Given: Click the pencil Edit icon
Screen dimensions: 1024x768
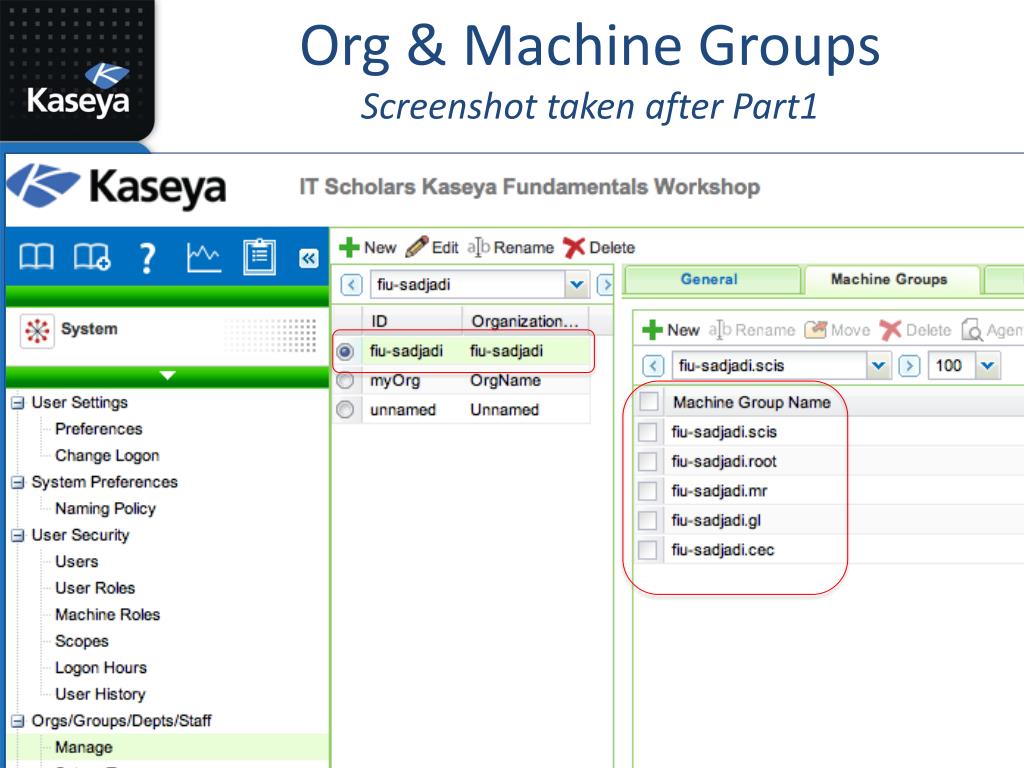Looking at the screenshot, I should 417,247.
